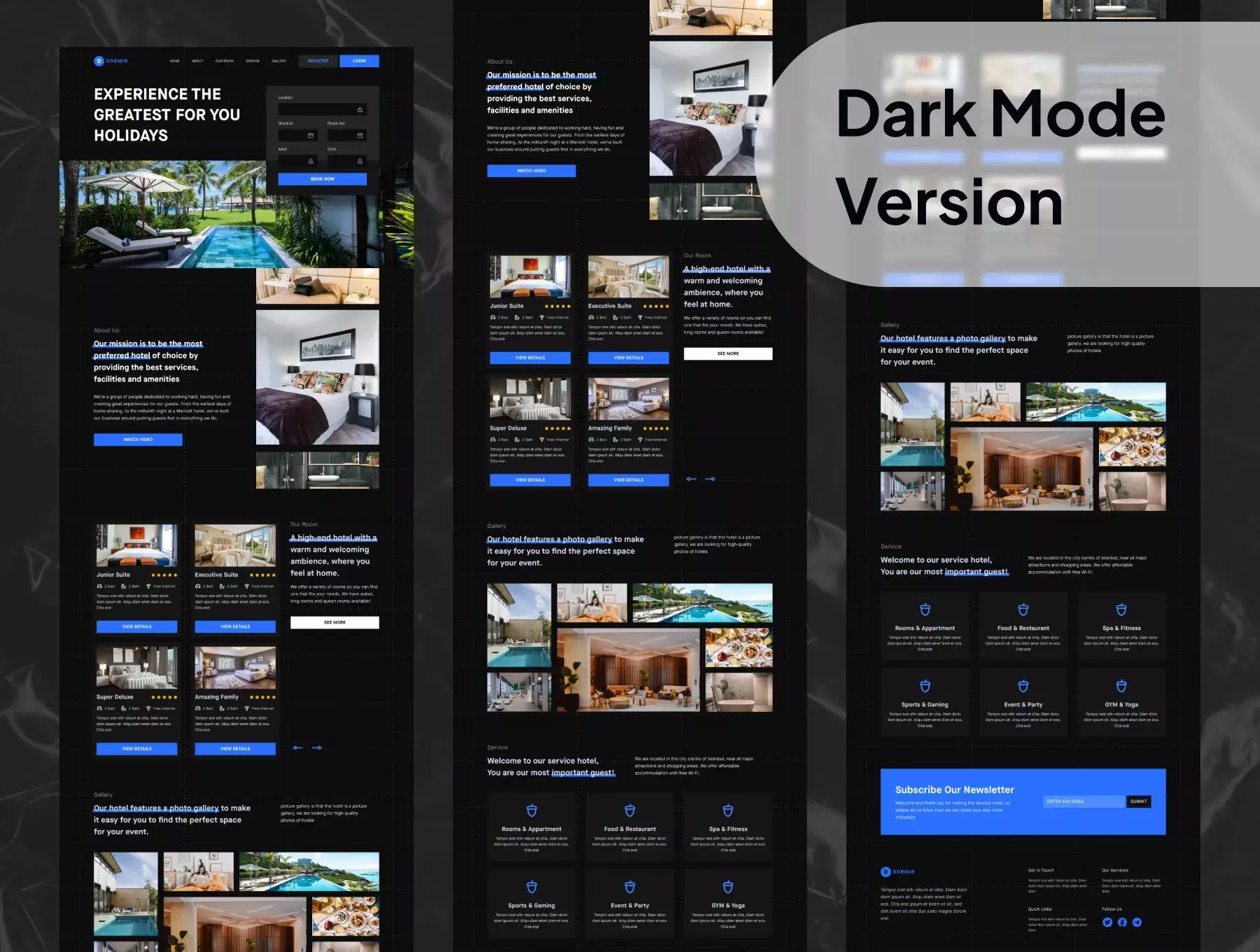Click the Rooms & Appartment icon in the middle page
The width and height of the screenshot is (1260, 952).
[532, 811]
